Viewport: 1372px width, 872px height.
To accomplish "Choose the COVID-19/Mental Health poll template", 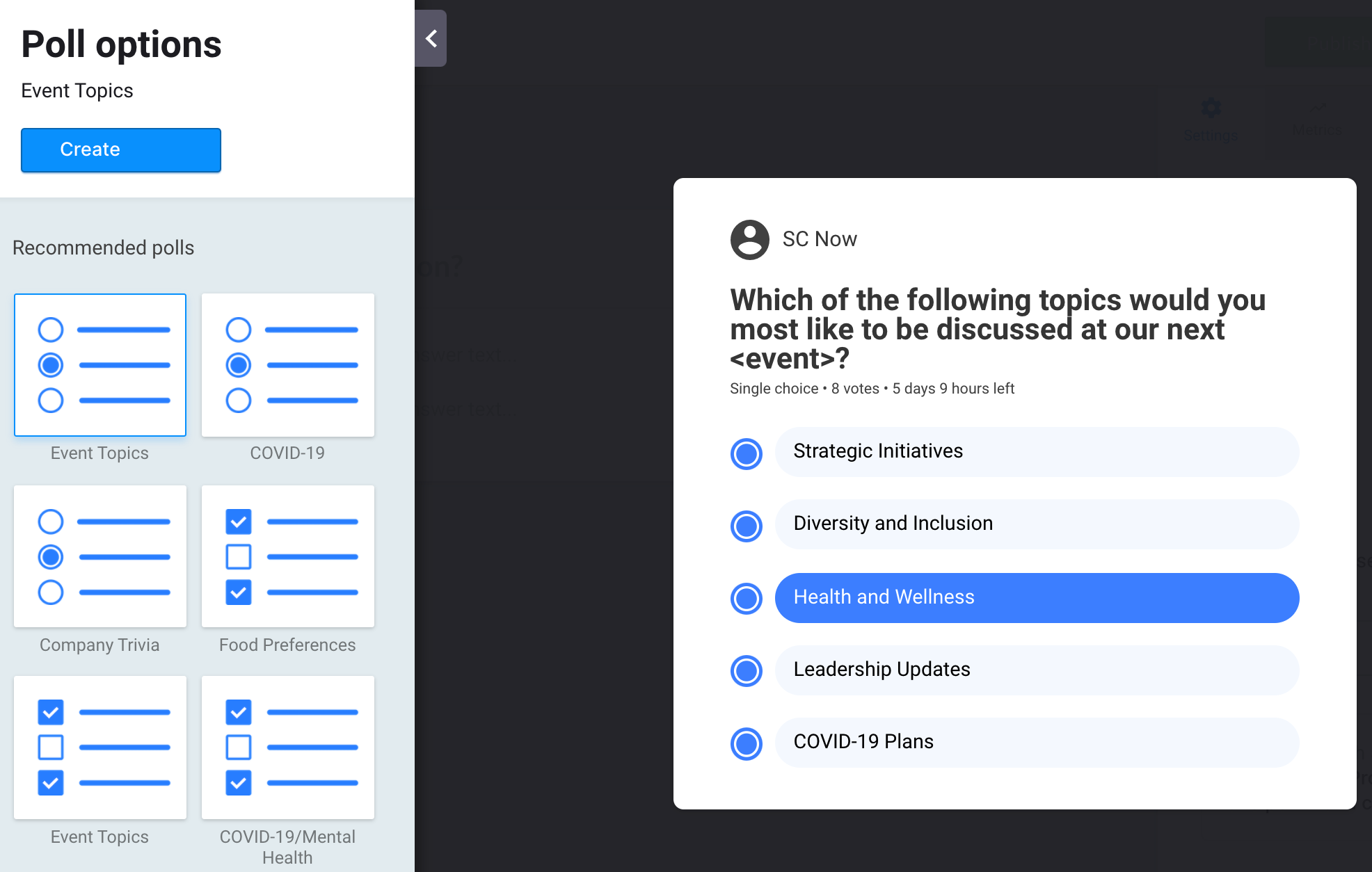I will (x=288, y=748).
